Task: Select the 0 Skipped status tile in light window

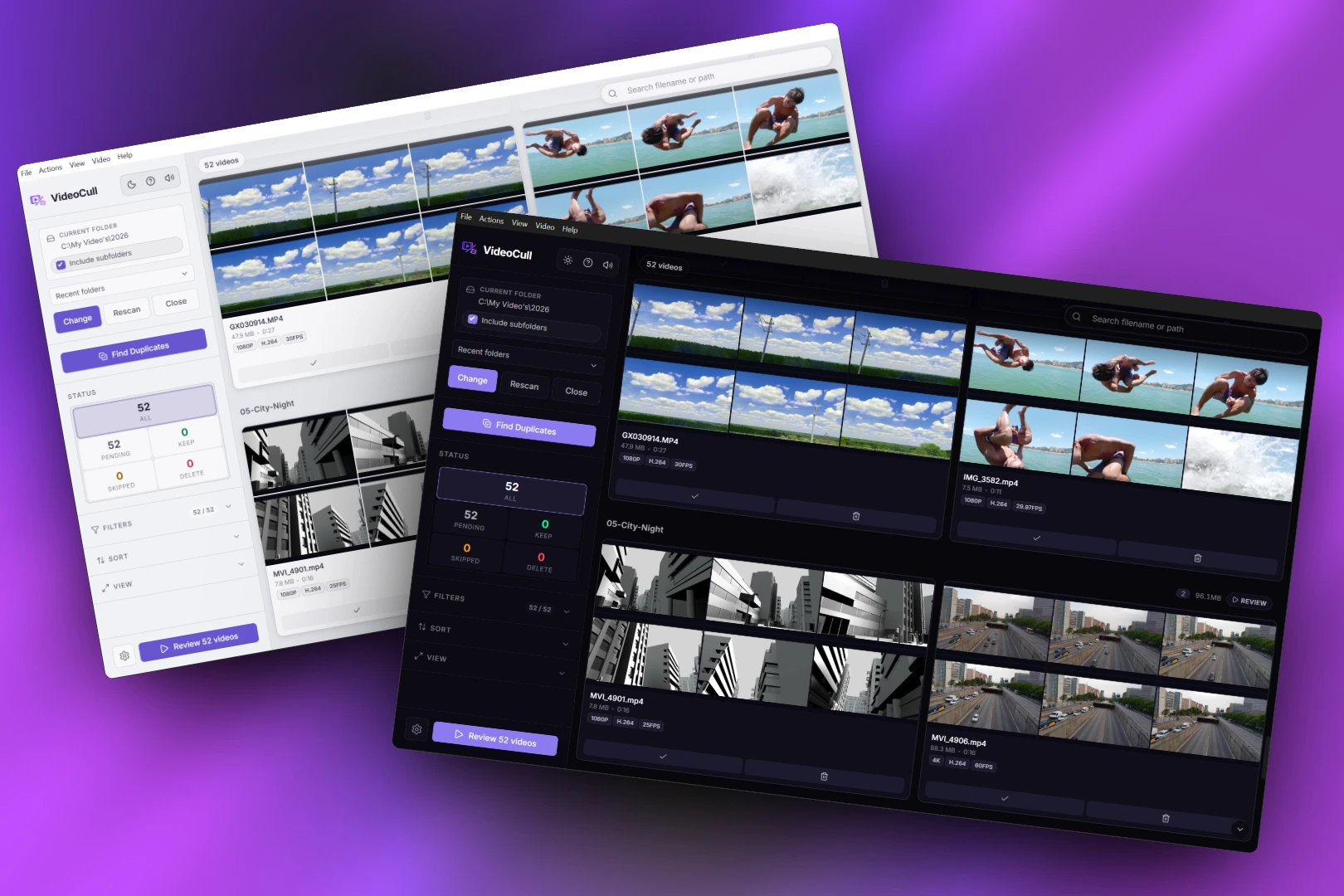Action: click(120, 480)
